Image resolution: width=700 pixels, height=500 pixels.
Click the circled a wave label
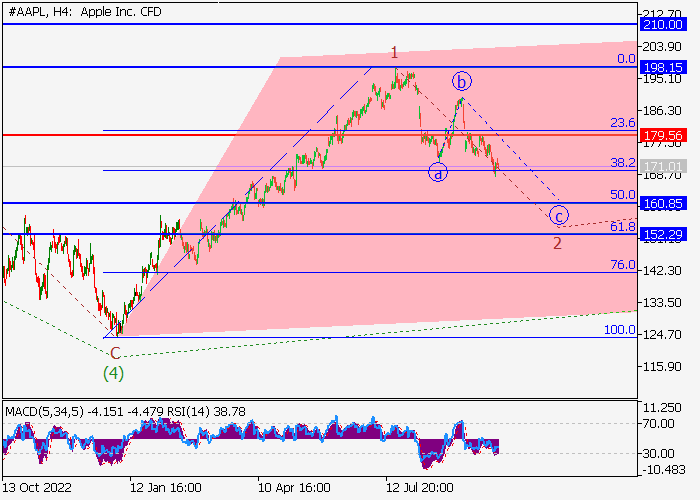(x=438, y=173)
